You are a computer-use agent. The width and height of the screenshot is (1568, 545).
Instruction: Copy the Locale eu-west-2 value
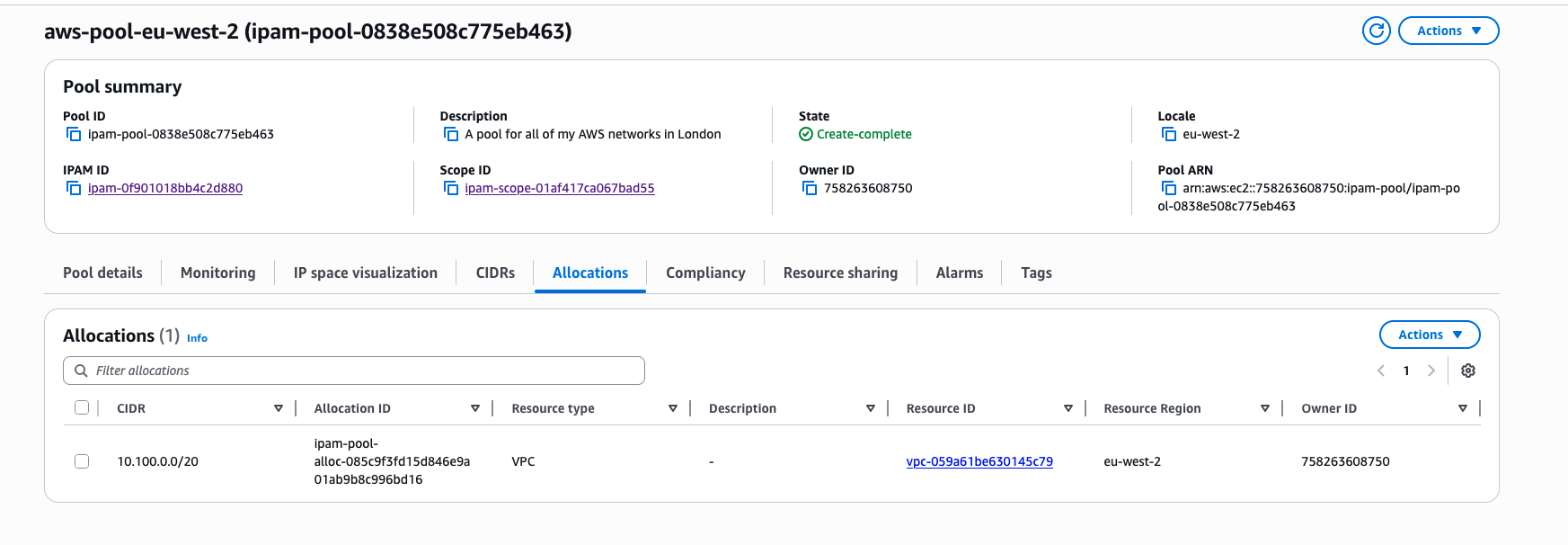coord(1169,134)
